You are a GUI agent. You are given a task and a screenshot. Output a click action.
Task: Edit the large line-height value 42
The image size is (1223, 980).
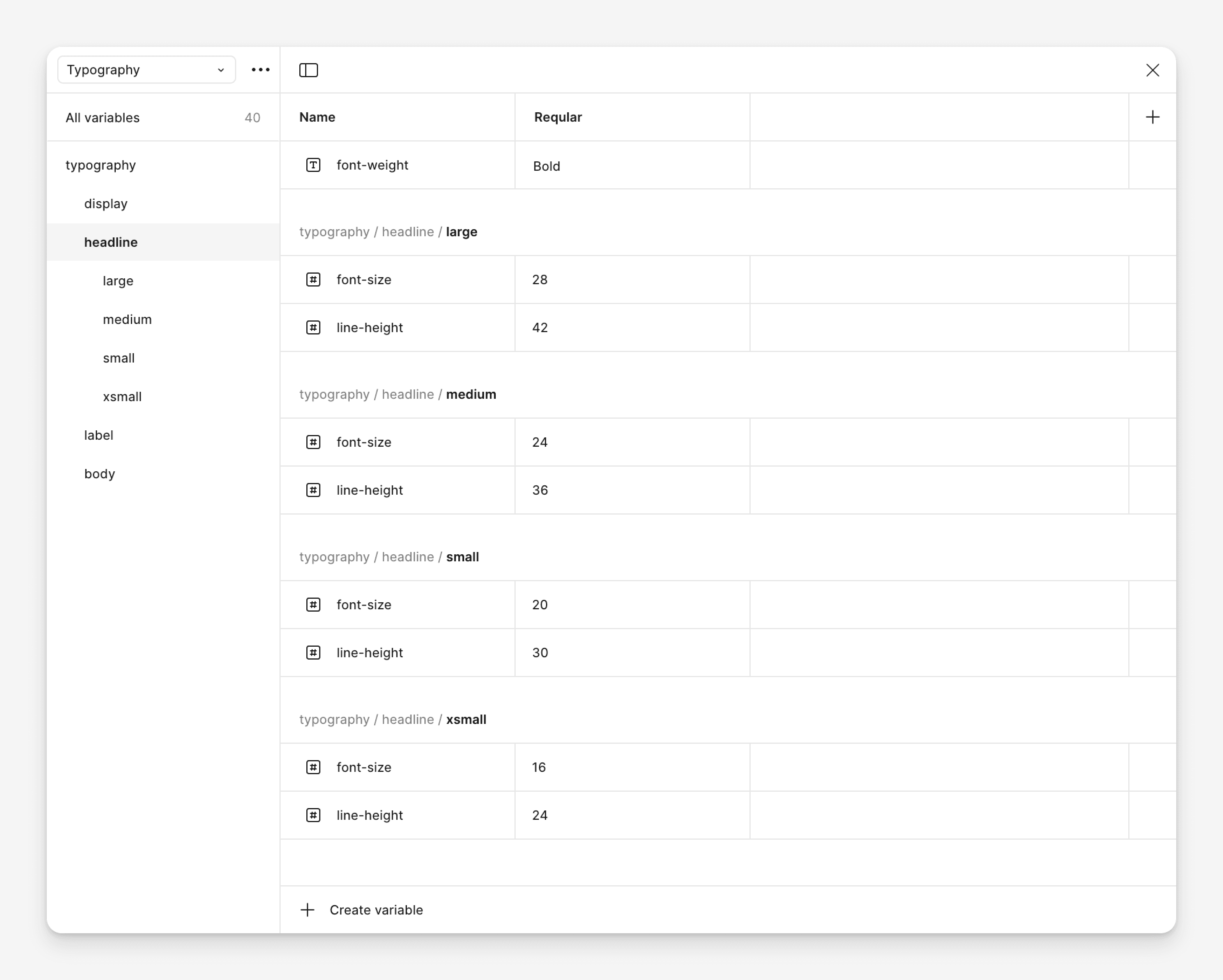633,327
